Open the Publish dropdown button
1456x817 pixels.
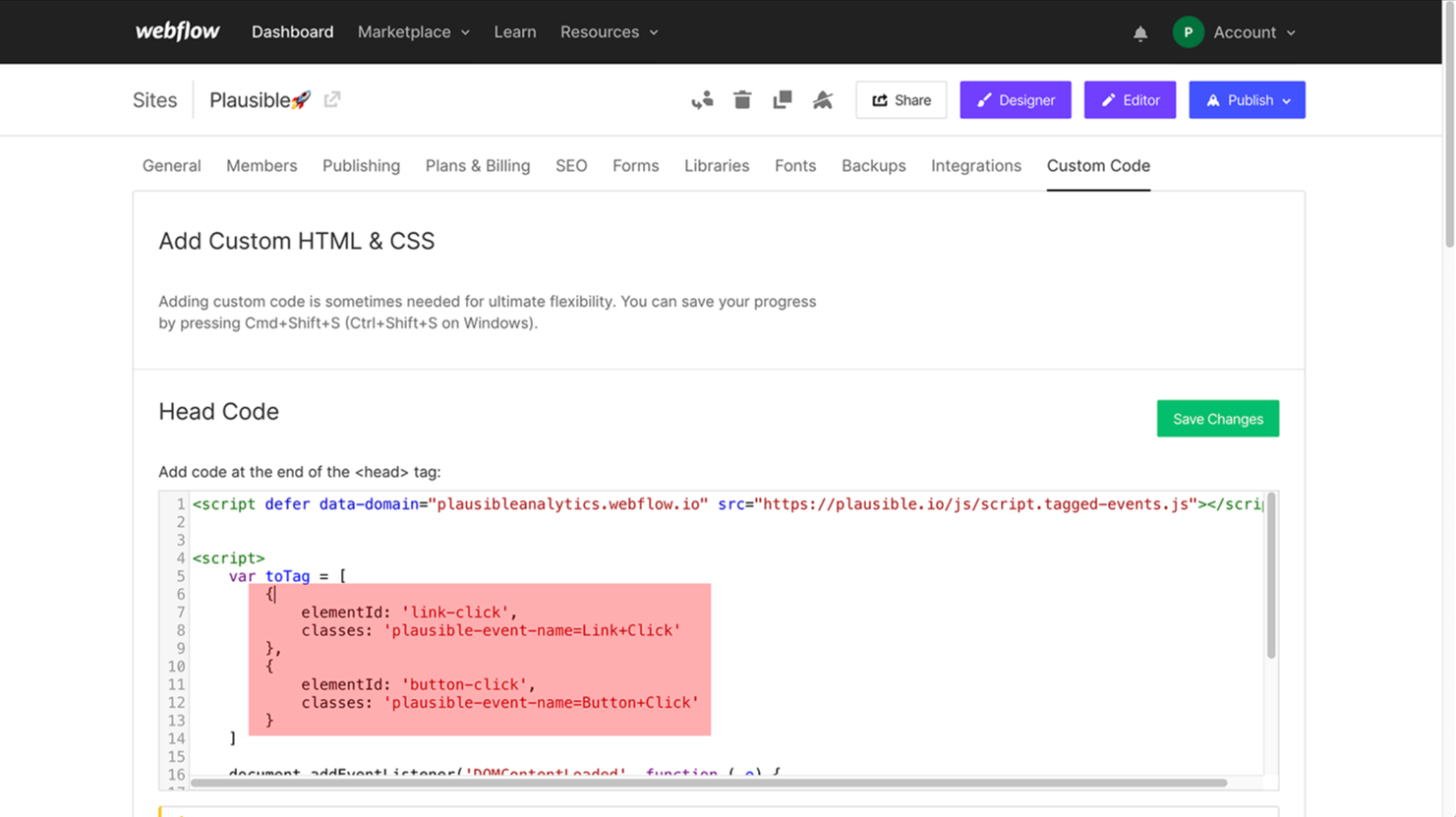1247,100
